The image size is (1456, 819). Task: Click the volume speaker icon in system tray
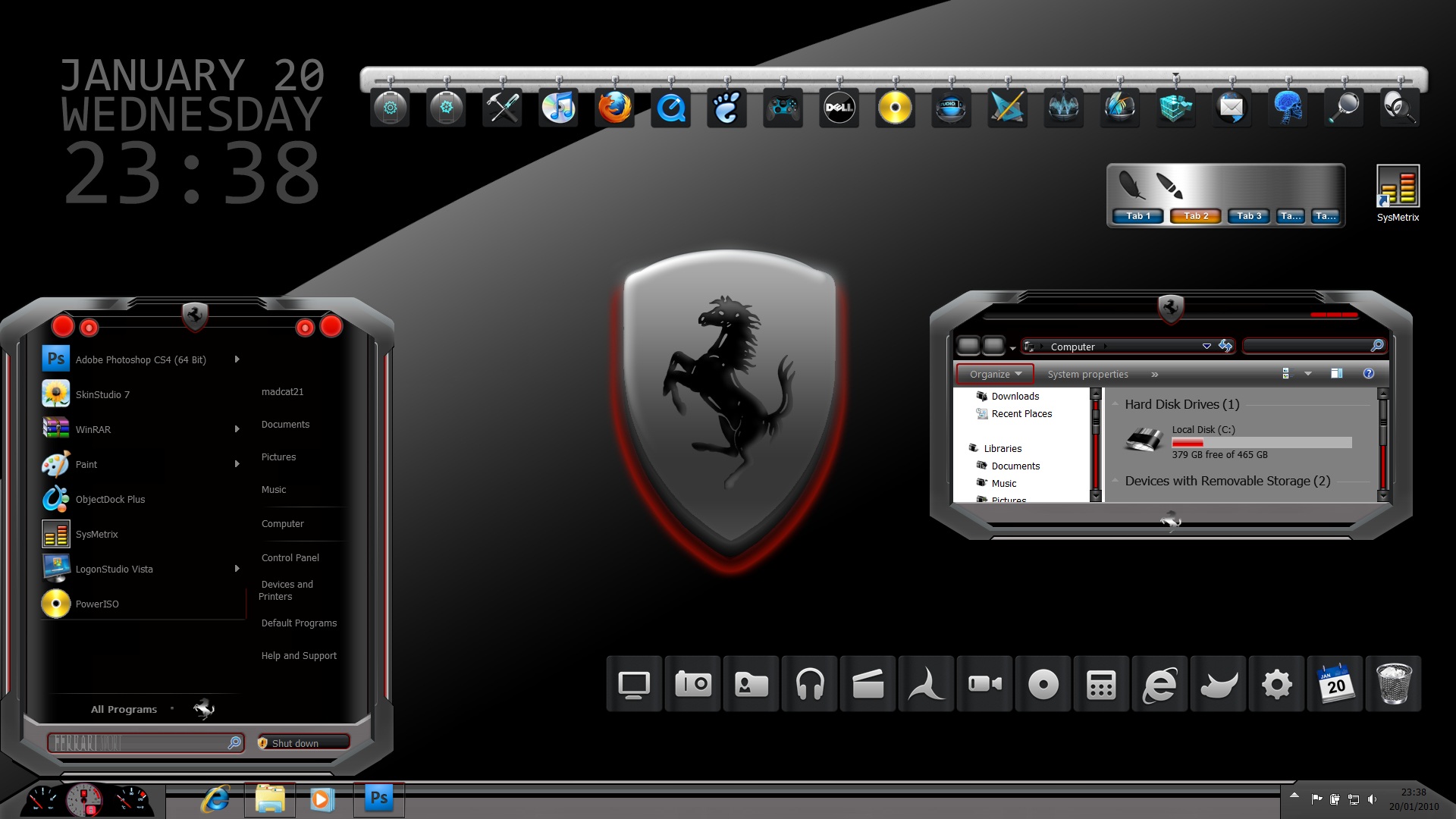[1372, 799]
